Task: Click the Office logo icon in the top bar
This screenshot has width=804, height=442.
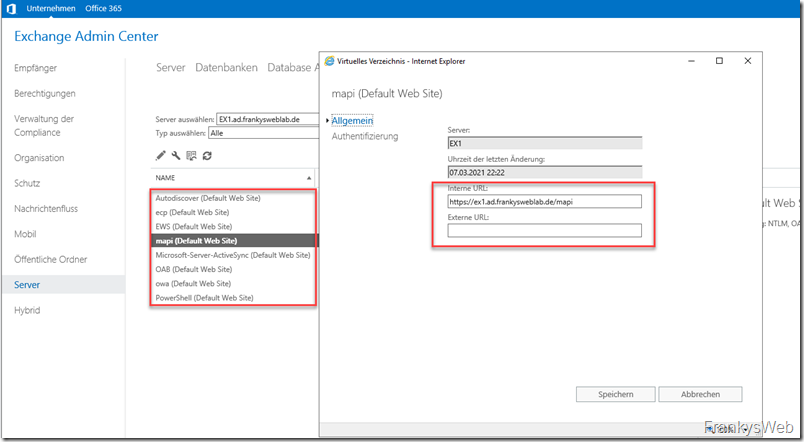Action: [x=10, y=8]
